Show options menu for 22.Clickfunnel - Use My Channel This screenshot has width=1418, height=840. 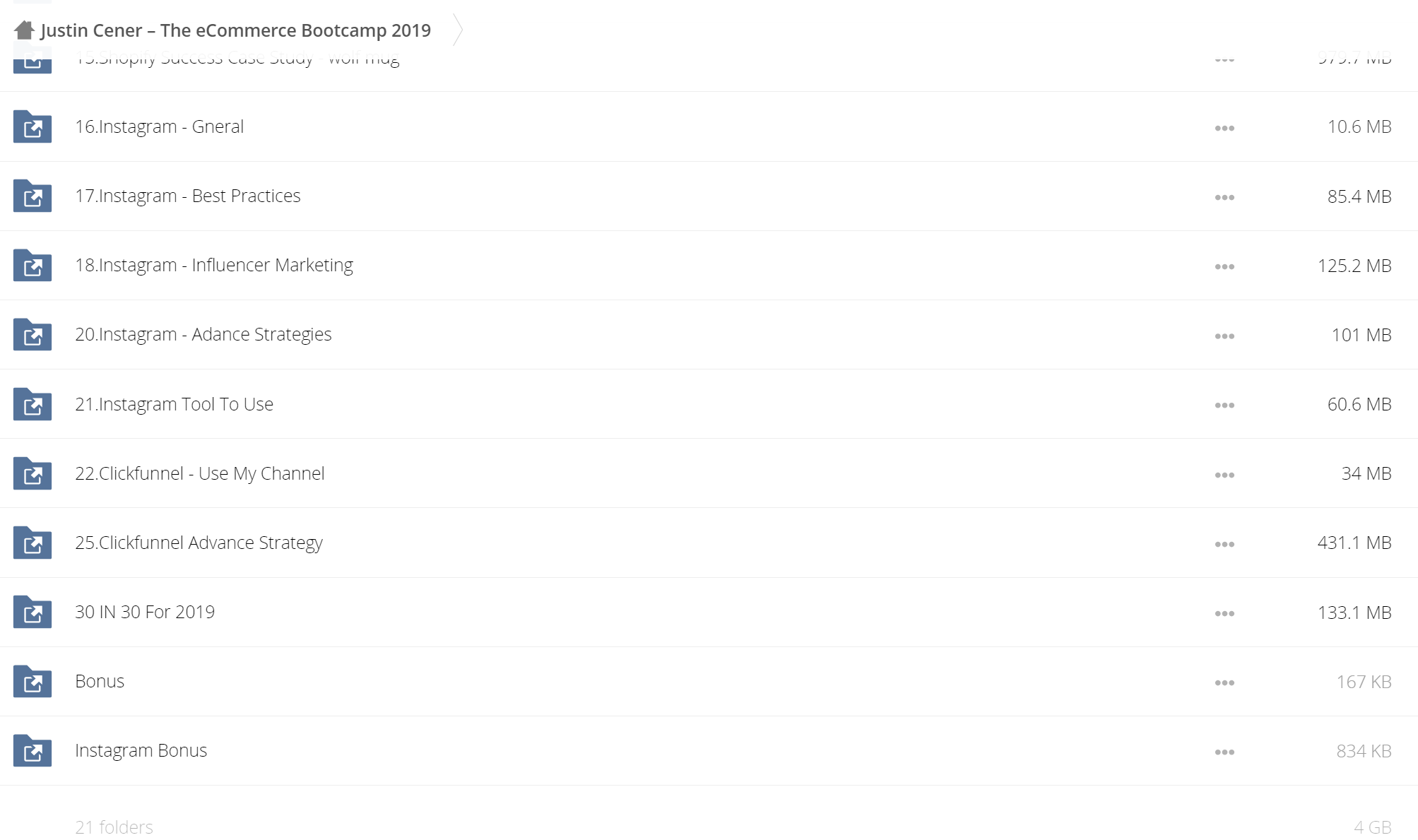pyautogui.click(x=1224, y=475)
